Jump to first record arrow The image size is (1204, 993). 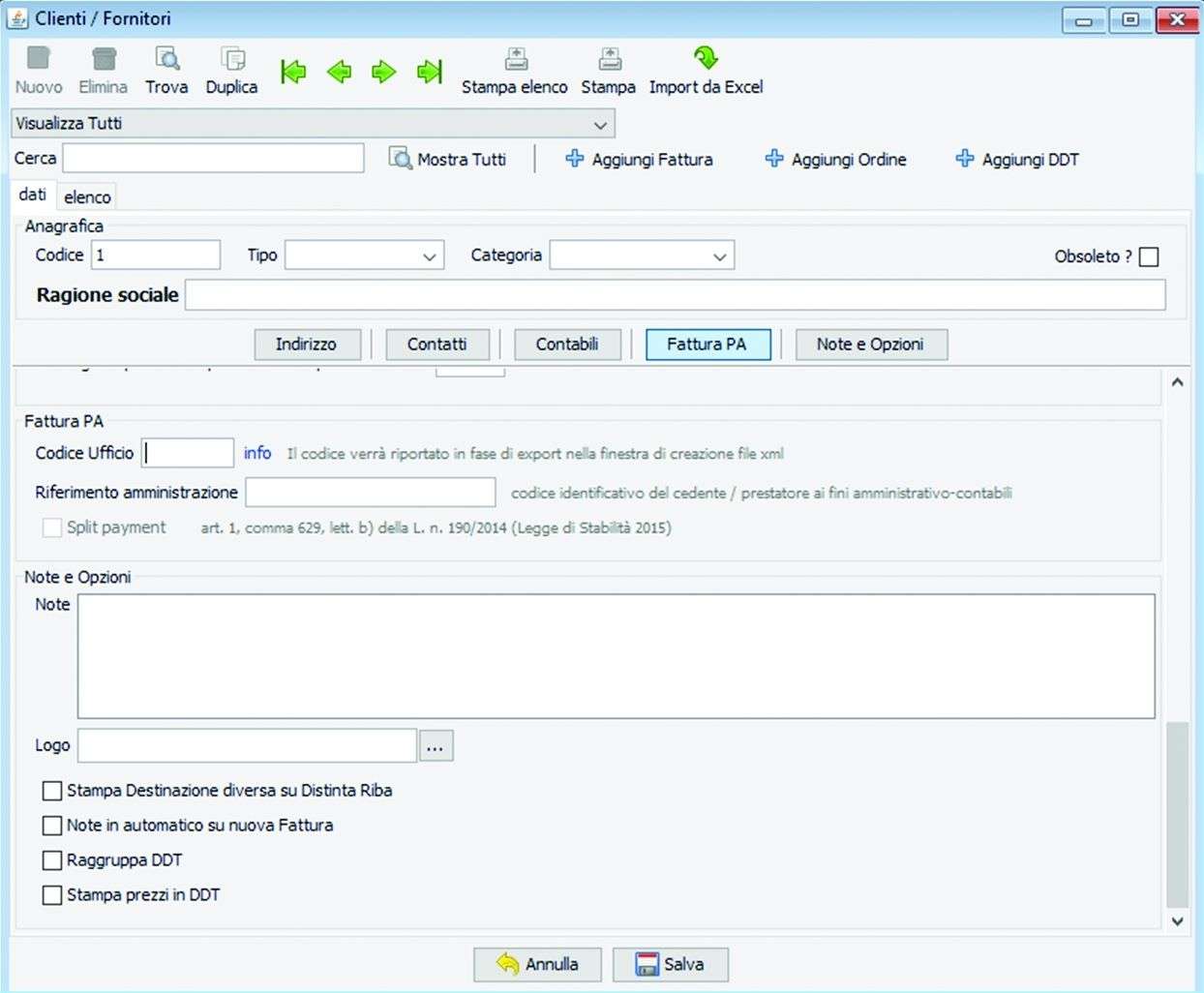tap(292, 72)
